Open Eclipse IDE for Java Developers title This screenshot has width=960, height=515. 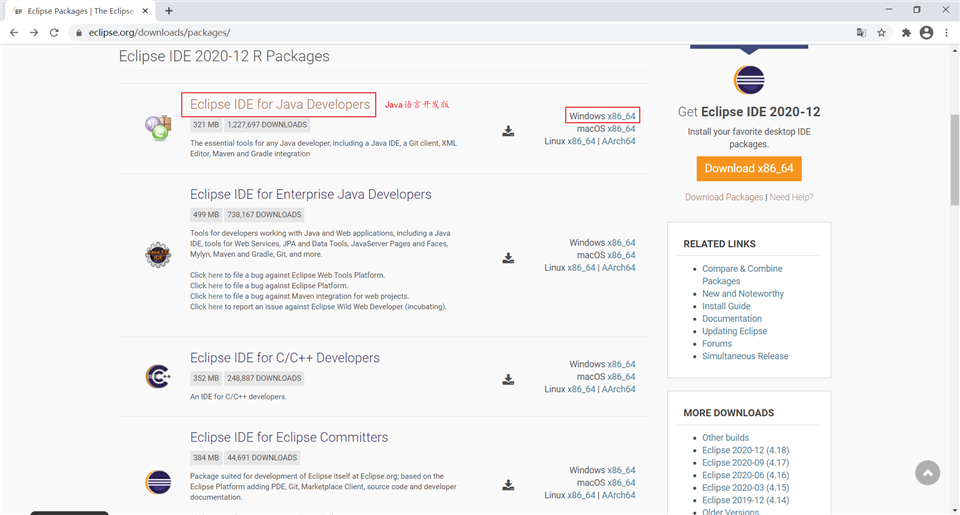pyautogui.click(x=280, y=104)
